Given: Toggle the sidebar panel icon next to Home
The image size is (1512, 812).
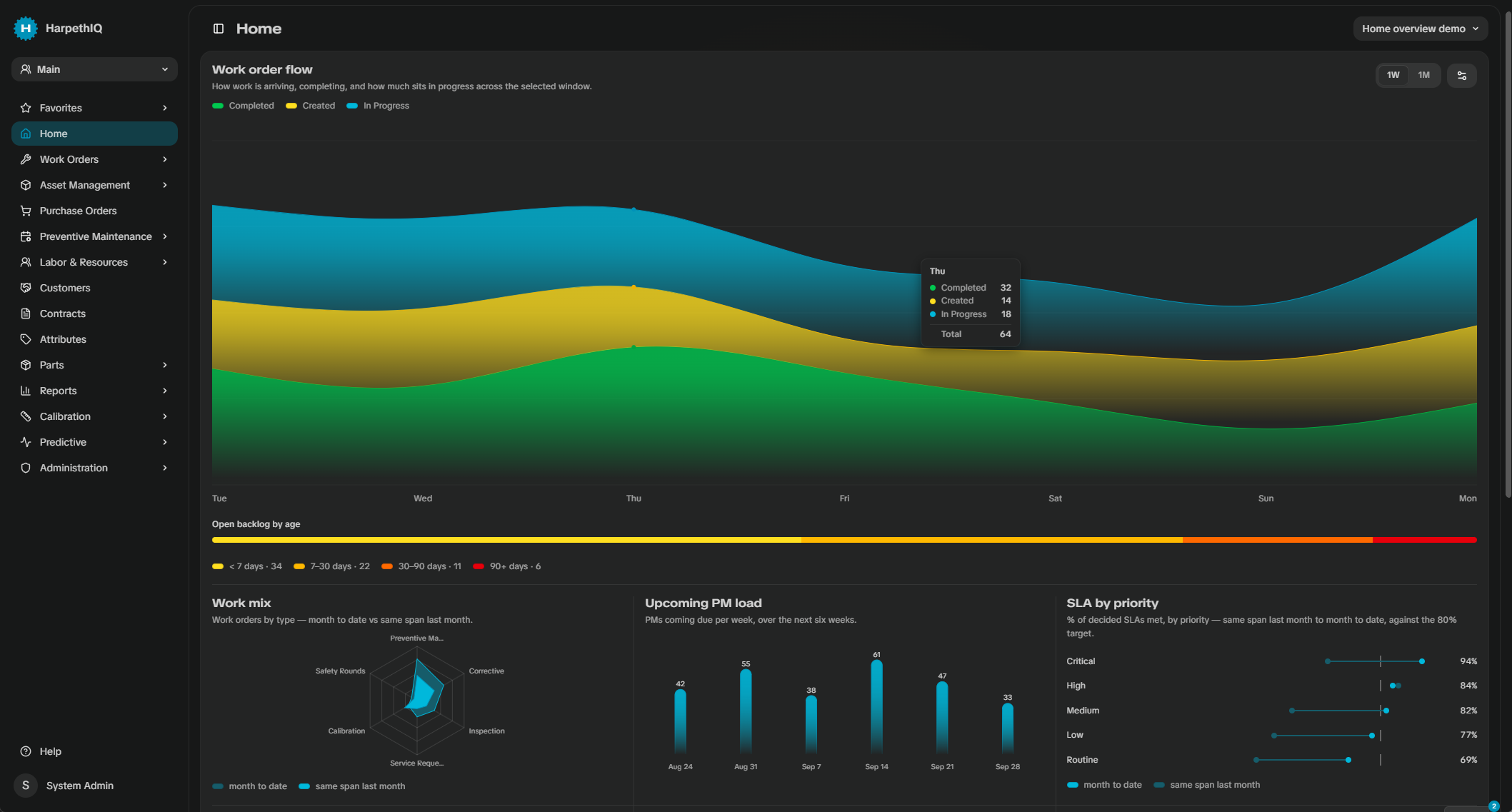Looking at the screenshot, I should pyautogui.click(x=219, y=29).
